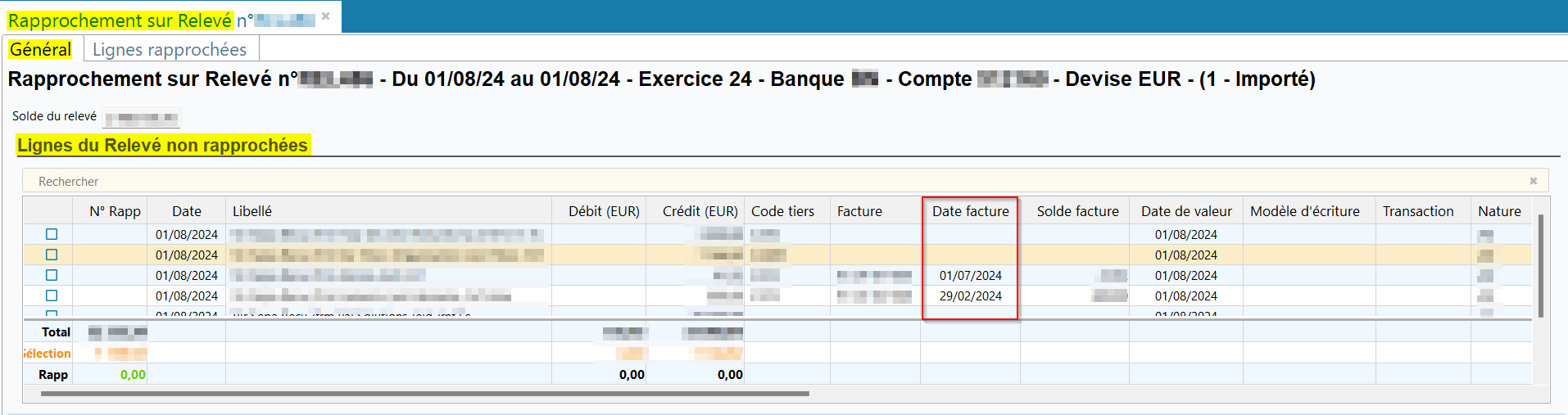Click Nature icon in the first row
The image size is (1568, 415).
[x=1485, y=236]
